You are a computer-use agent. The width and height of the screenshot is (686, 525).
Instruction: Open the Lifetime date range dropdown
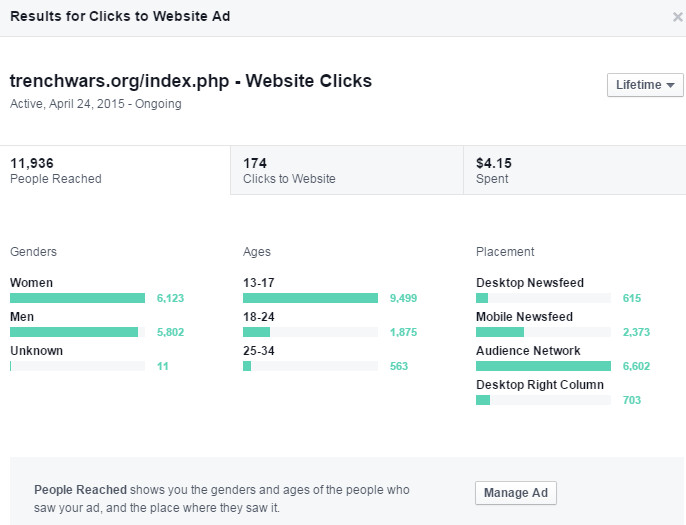pos(645,85)
